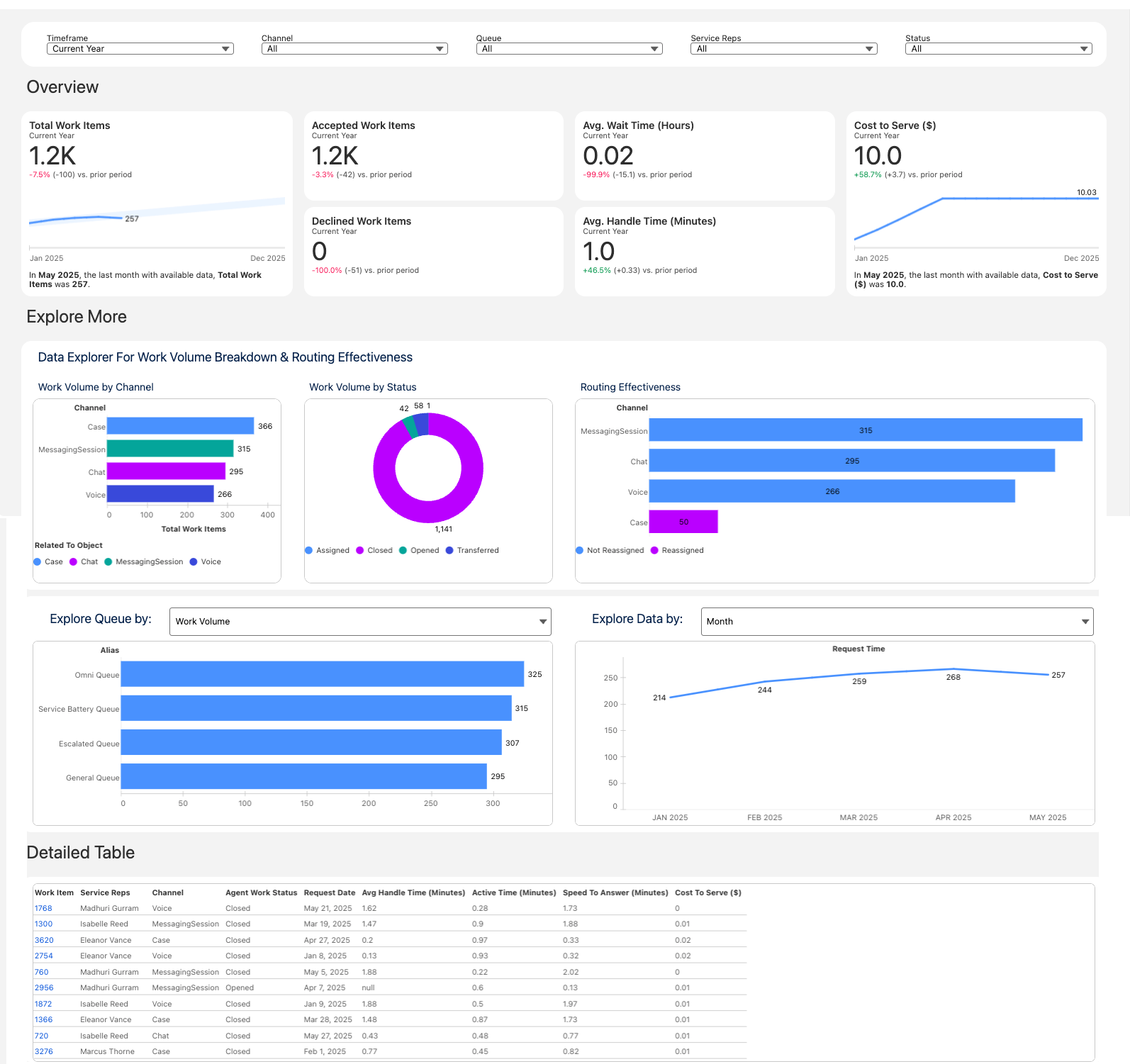Select the Case bar in Work Volume by Channel
1130x1064 pixels.
[x=180, y=426]
